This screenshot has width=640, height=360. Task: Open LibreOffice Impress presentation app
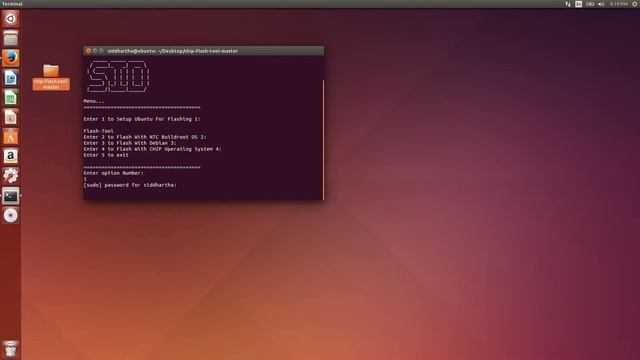[x=11, y=117]
